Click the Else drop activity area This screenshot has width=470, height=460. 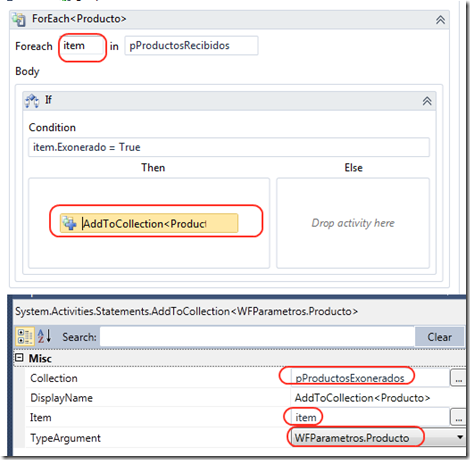(353, 223)
